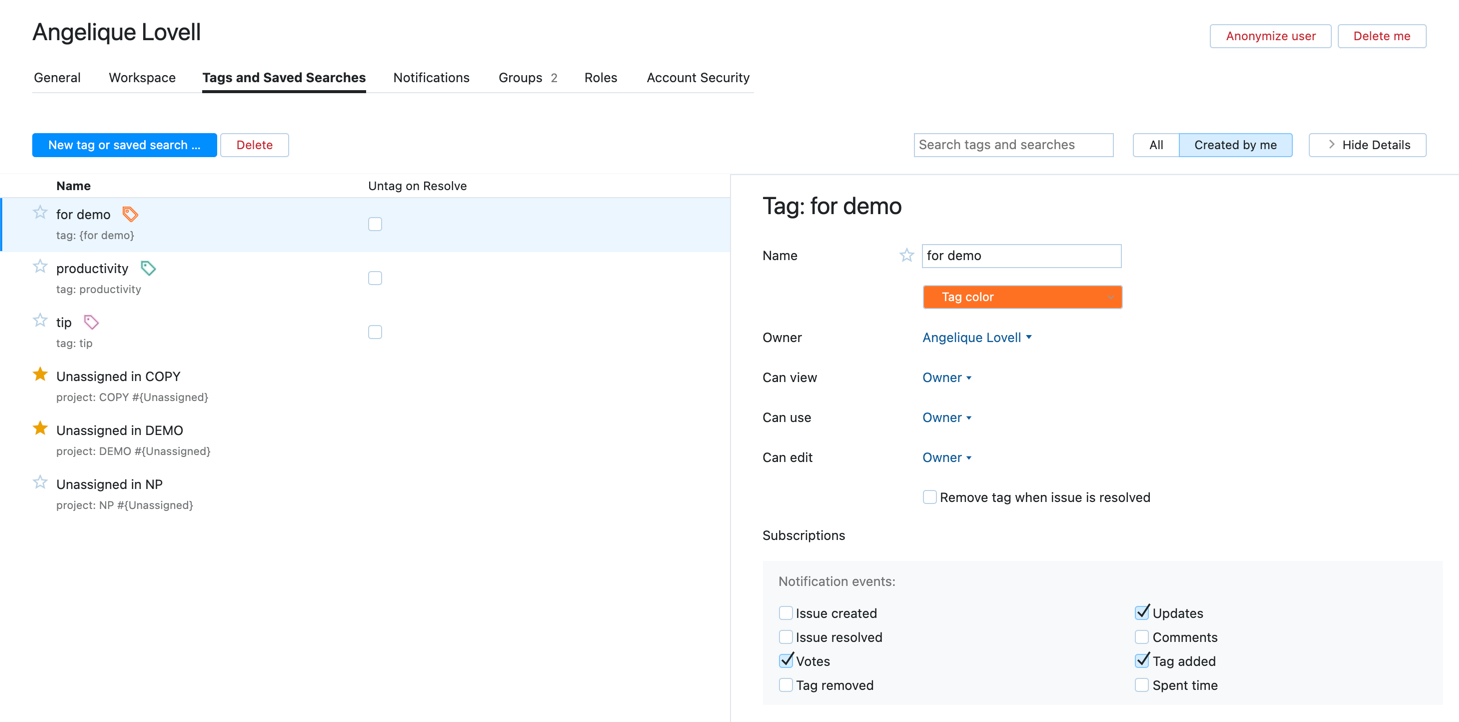1459x722 pixels.
Task: Unstar the 'Unassigned in COPY' saved search
Action: [40, 375]
